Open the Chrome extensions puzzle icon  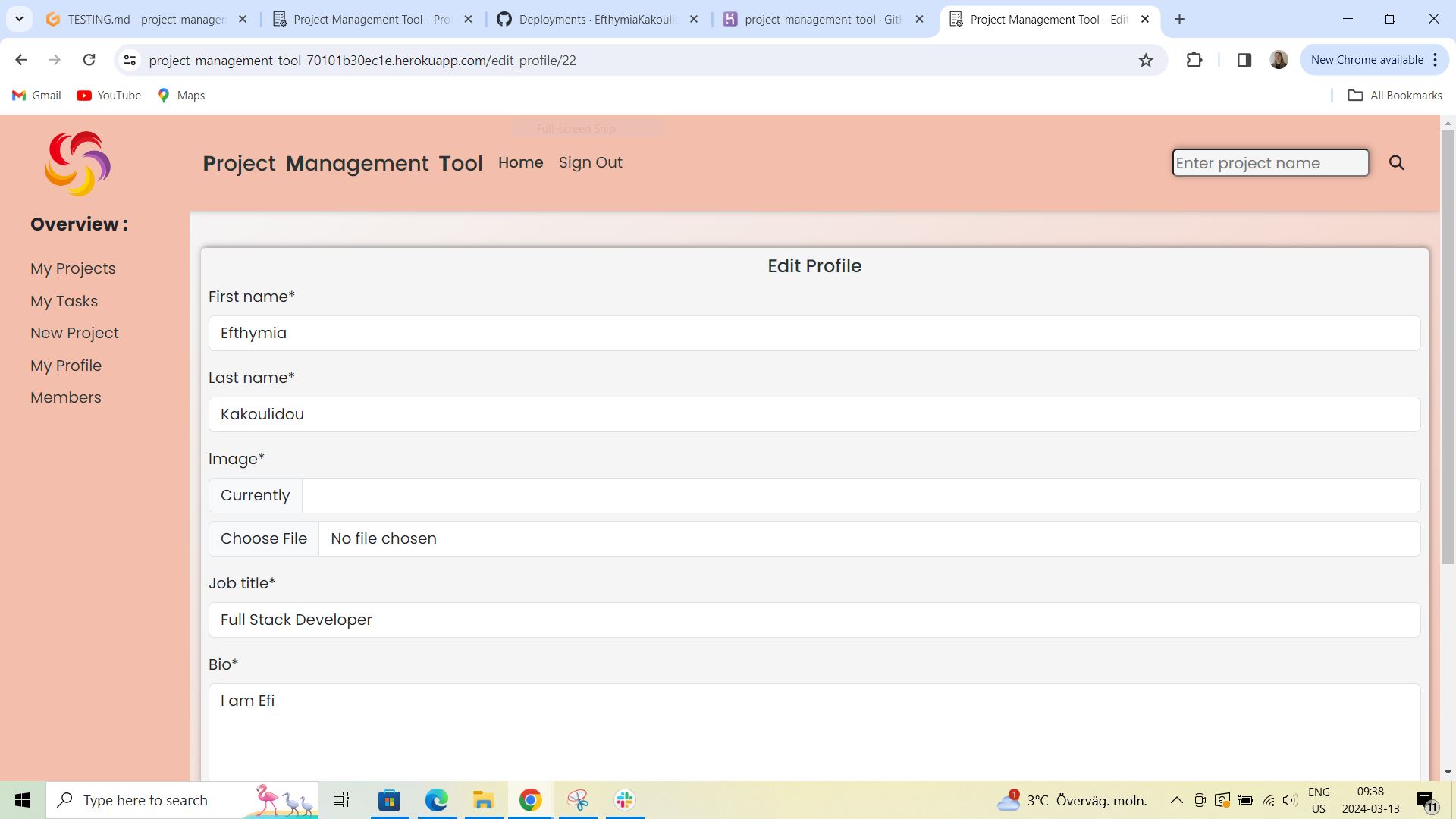1194,60
